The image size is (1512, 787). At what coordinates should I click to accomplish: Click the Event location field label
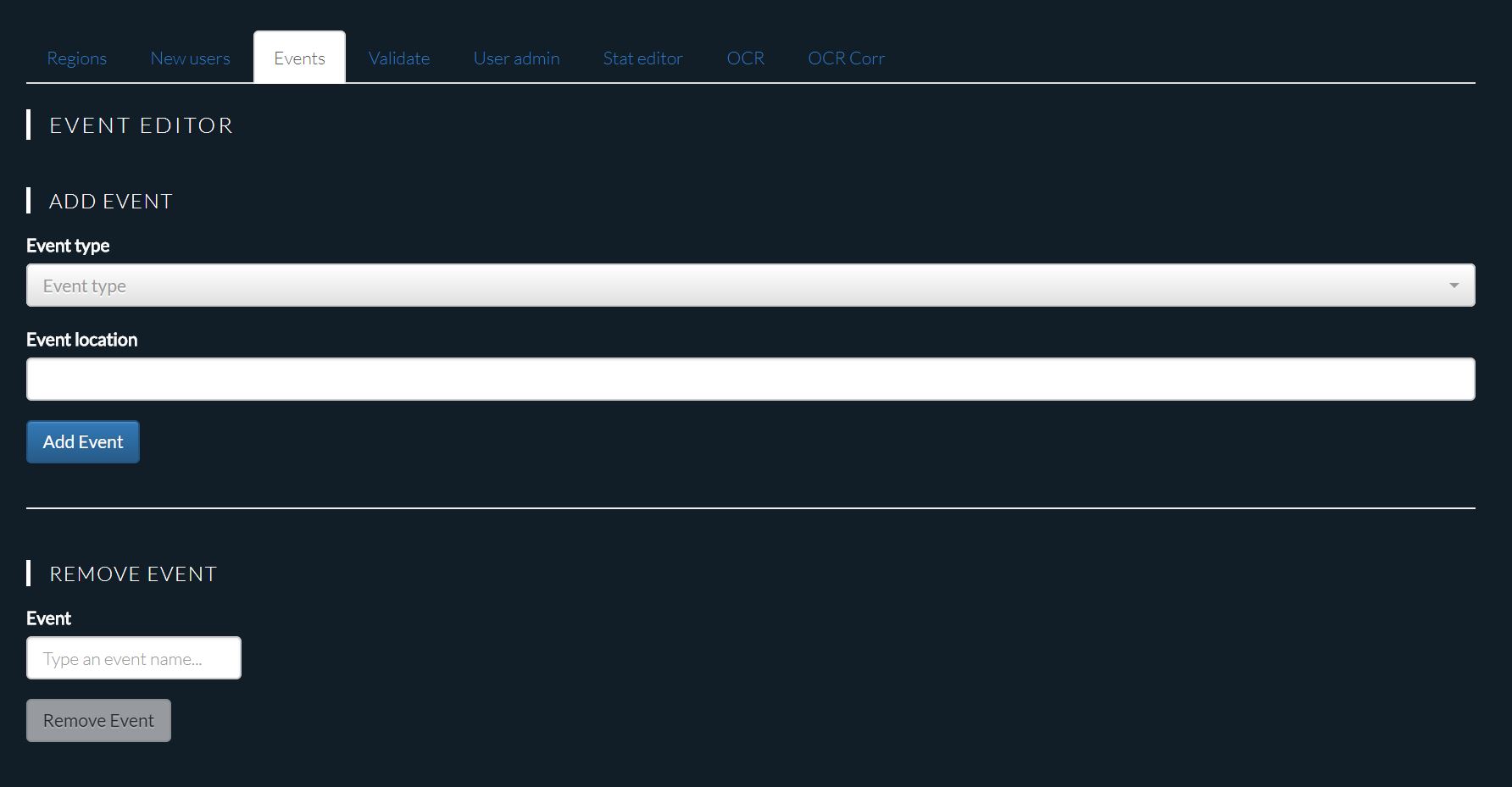(81, 340)
